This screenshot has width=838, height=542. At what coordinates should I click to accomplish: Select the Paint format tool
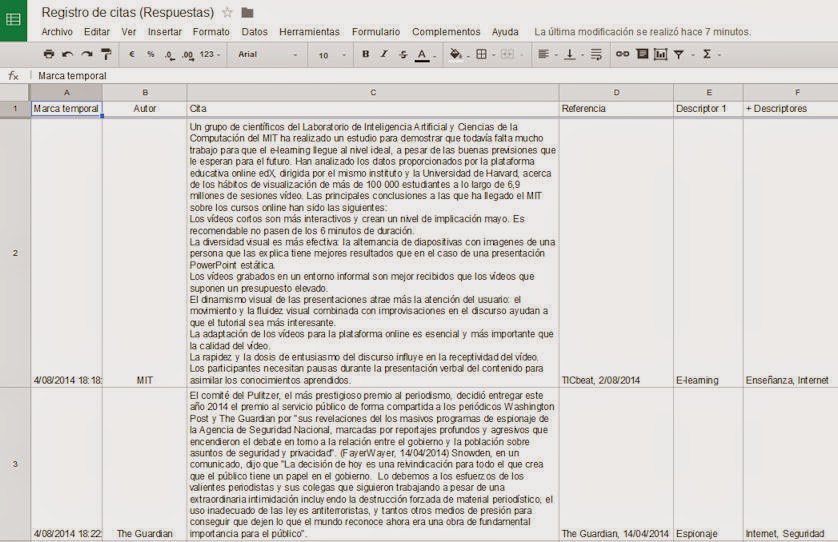(x=106, y=54)
